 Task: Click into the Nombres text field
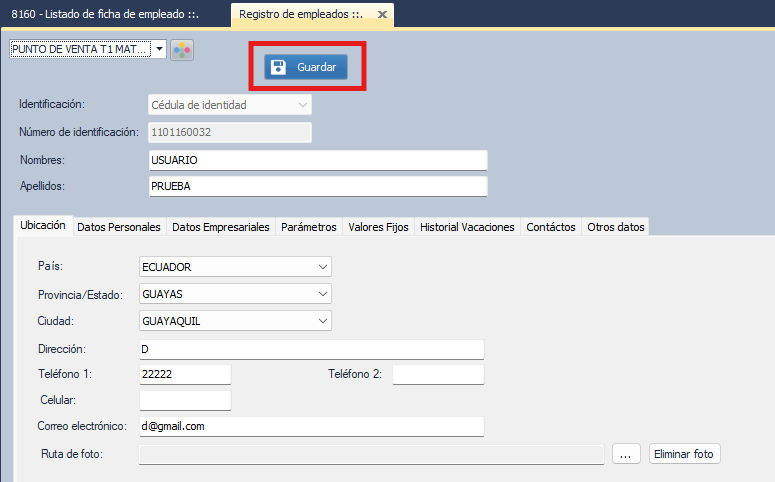pos(316,161)
